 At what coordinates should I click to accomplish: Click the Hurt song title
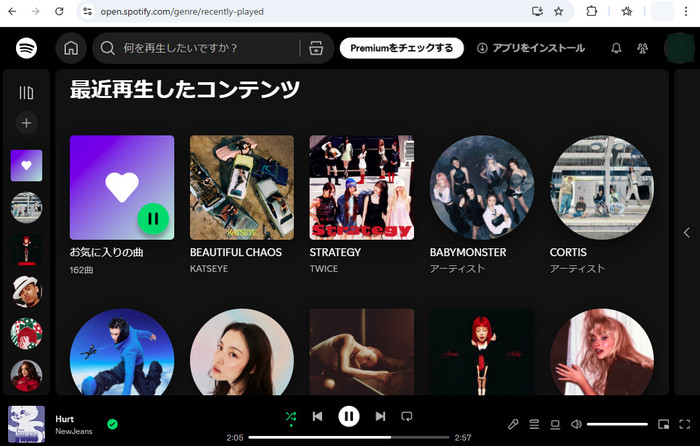point(64,419)
